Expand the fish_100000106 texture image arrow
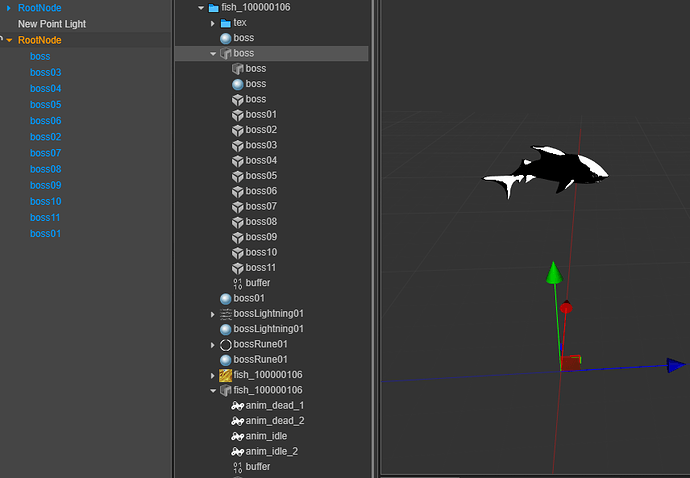 coord(213,375)
